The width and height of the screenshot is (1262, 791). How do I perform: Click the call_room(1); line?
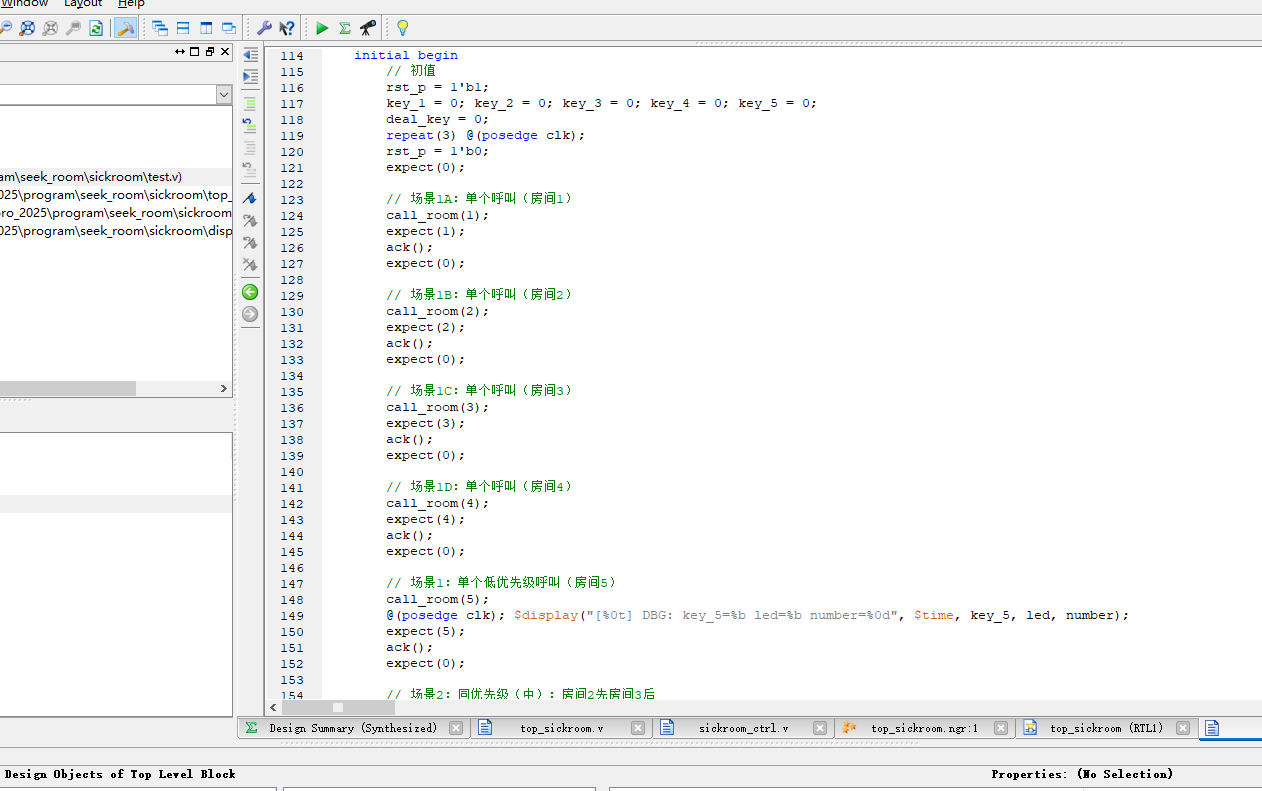438,215
